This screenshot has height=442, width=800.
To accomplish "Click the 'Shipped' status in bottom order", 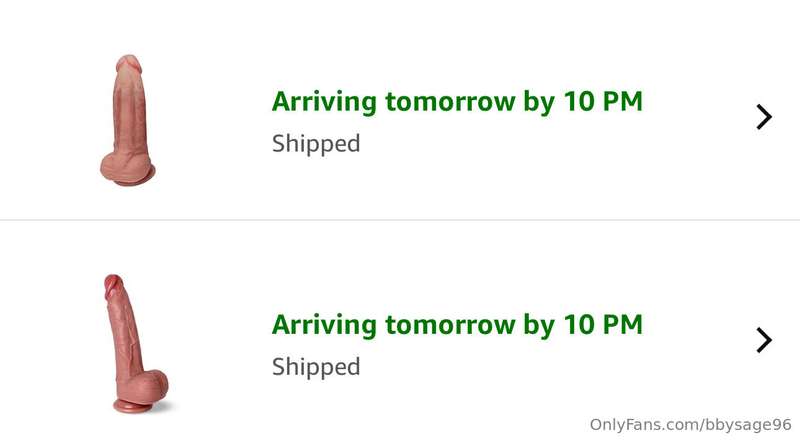I will pyautogui.click(x=316, y=366).
